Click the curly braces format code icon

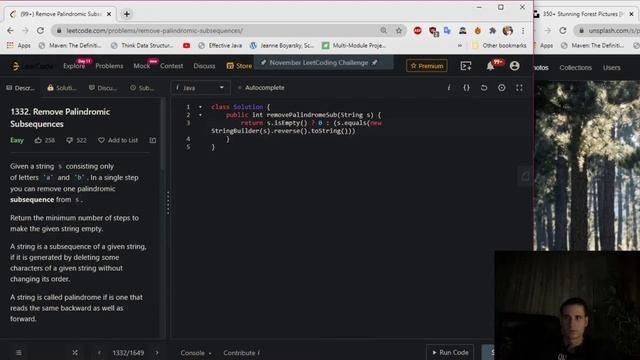466,88
